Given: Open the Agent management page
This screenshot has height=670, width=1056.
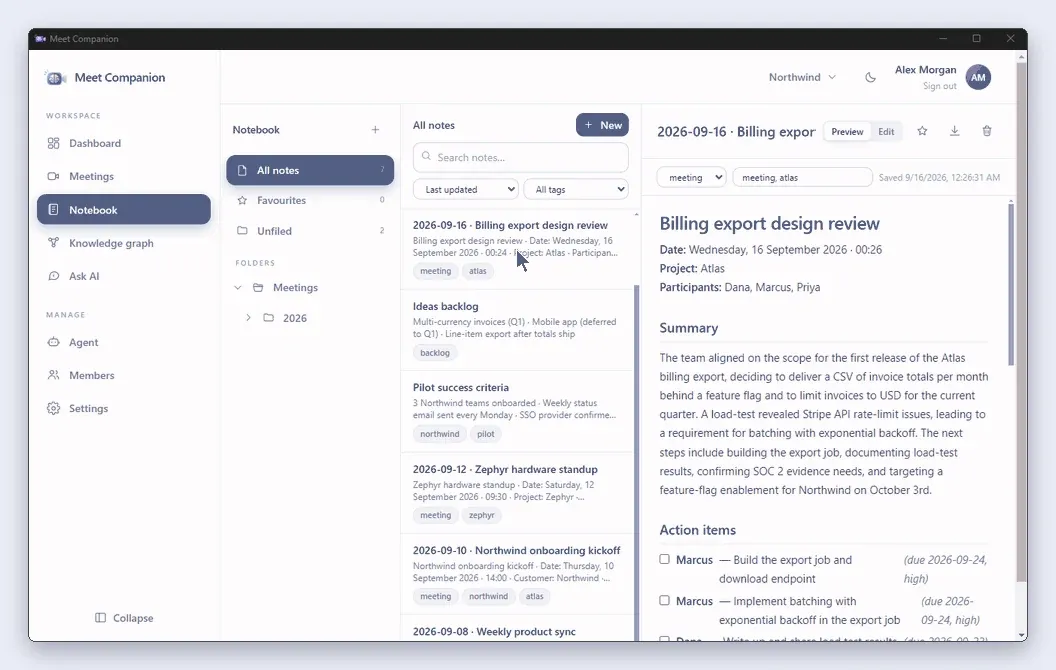Looking at the screenshot, I should [124, 342].
